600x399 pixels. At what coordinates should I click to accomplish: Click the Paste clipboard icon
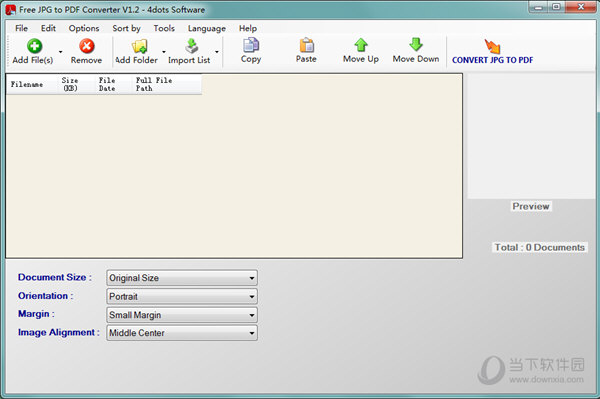[x=307, y=45]
